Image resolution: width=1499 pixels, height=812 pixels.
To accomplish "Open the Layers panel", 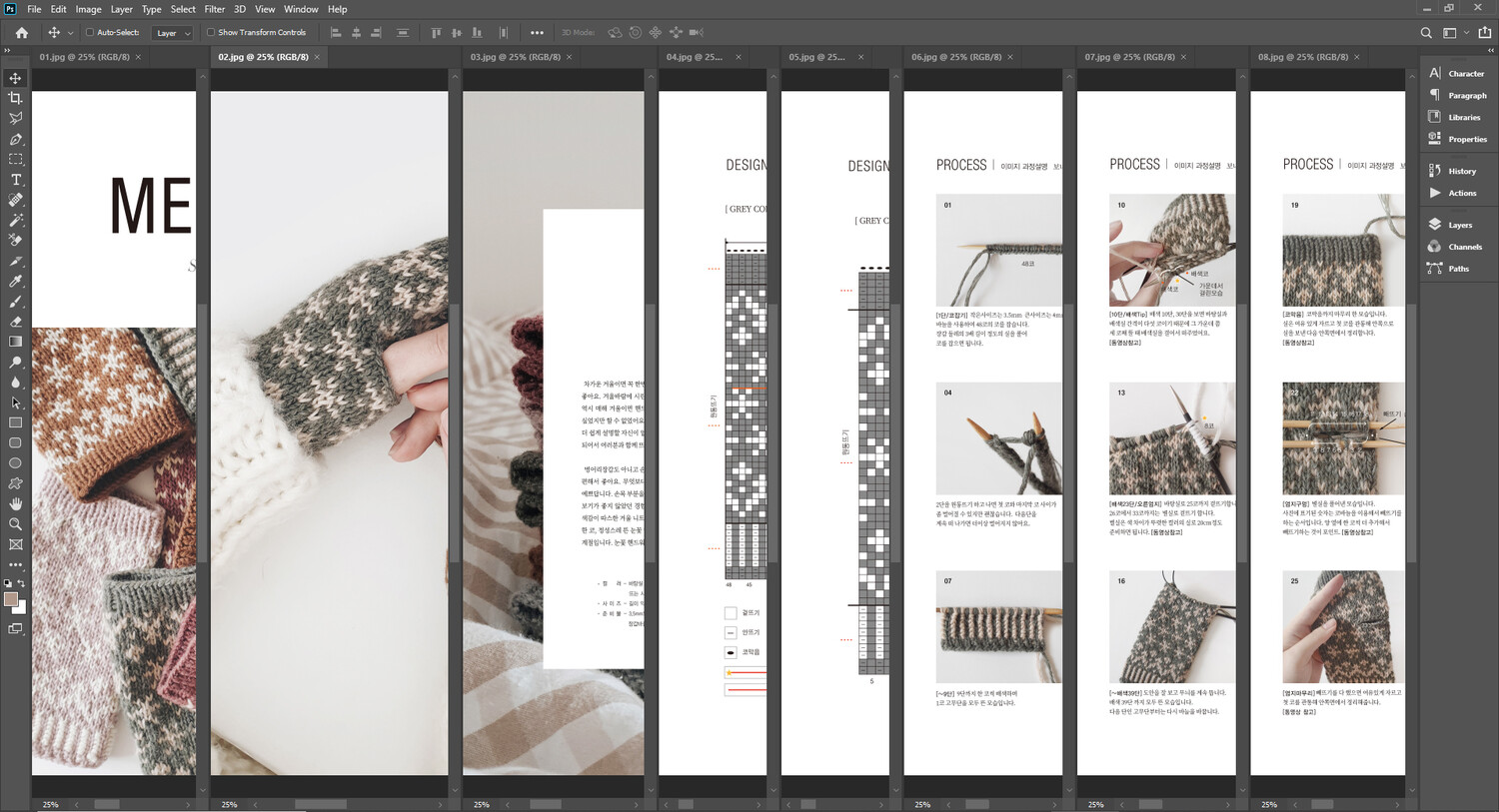I will 1459,225.
